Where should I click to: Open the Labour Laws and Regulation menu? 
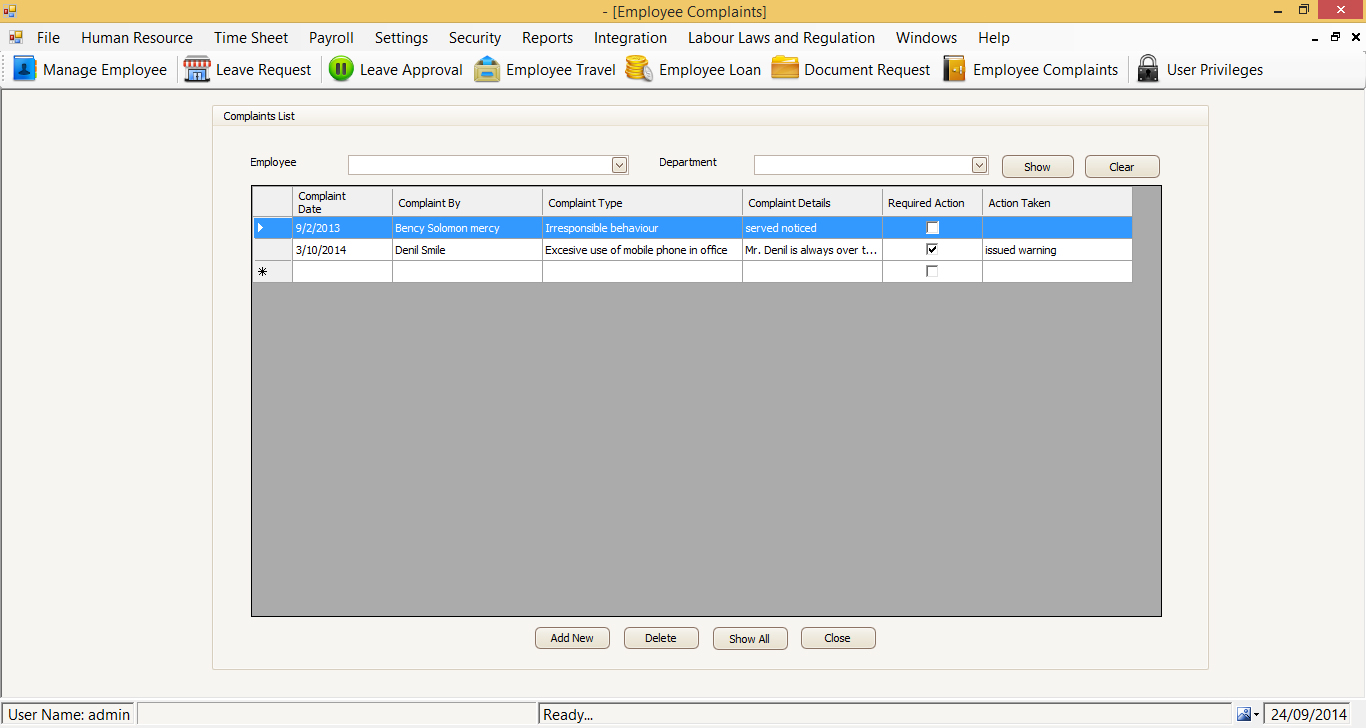[x=781, y=38]
